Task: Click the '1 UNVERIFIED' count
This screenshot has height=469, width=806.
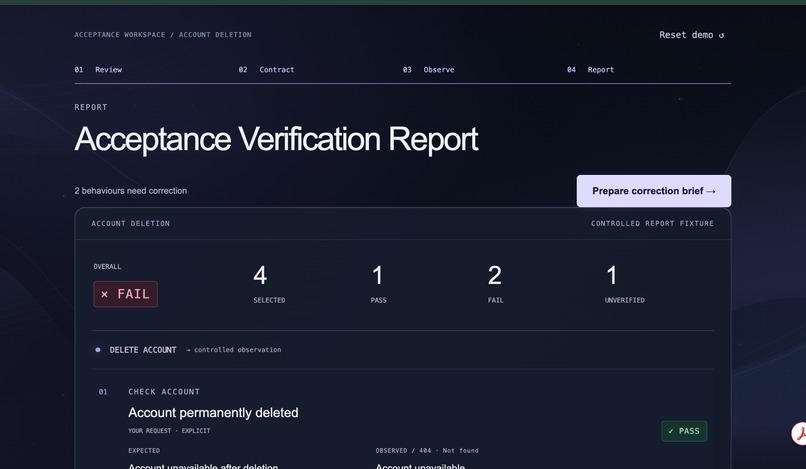Action: tap(625, 283)
